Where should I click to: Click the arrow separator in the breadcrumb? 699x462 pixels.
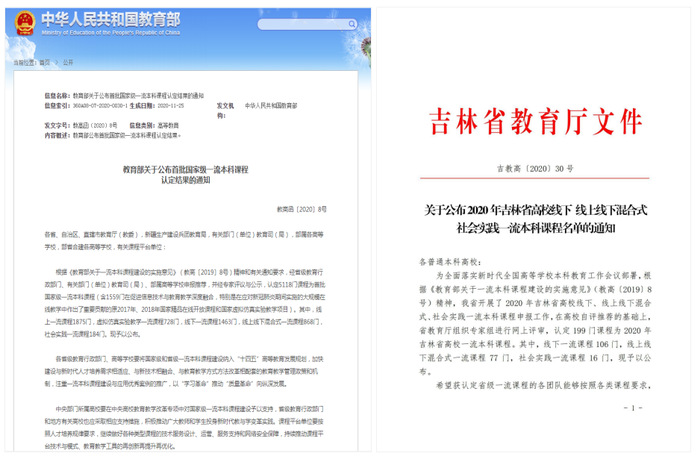56,62
